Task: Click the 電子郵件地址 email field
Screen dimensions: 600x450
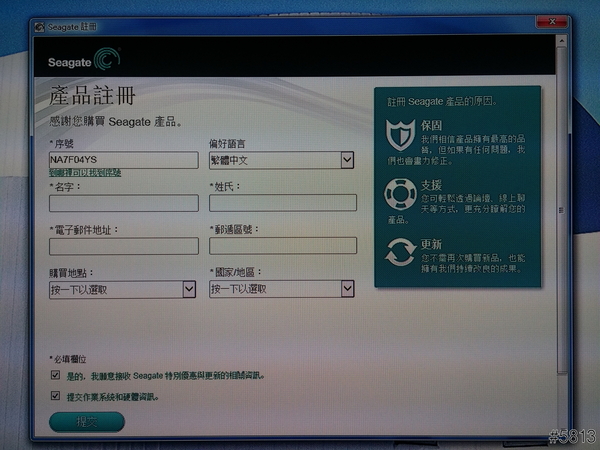Action: point(124,246)
